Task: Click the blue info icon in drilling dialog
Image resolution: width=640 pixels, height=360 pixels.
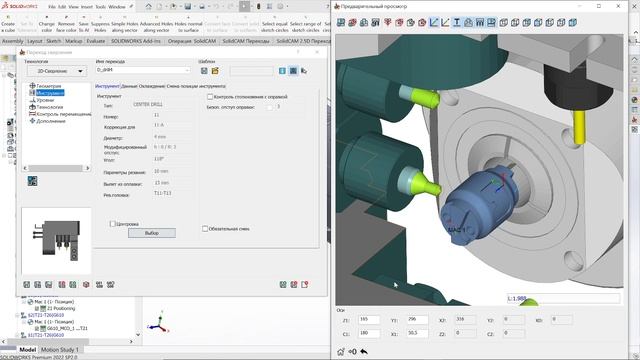Action: click(282, 71)
